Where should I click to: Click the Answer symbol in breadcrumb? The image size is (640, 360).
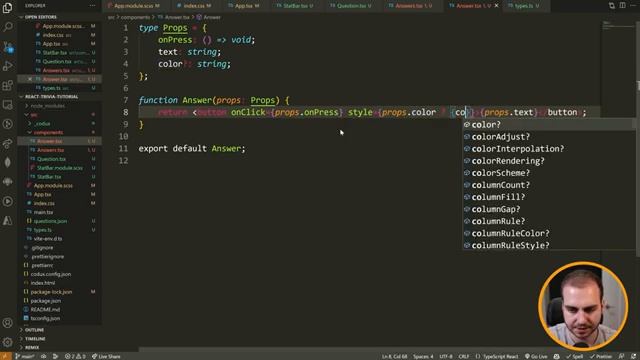(x=209, y=17)
